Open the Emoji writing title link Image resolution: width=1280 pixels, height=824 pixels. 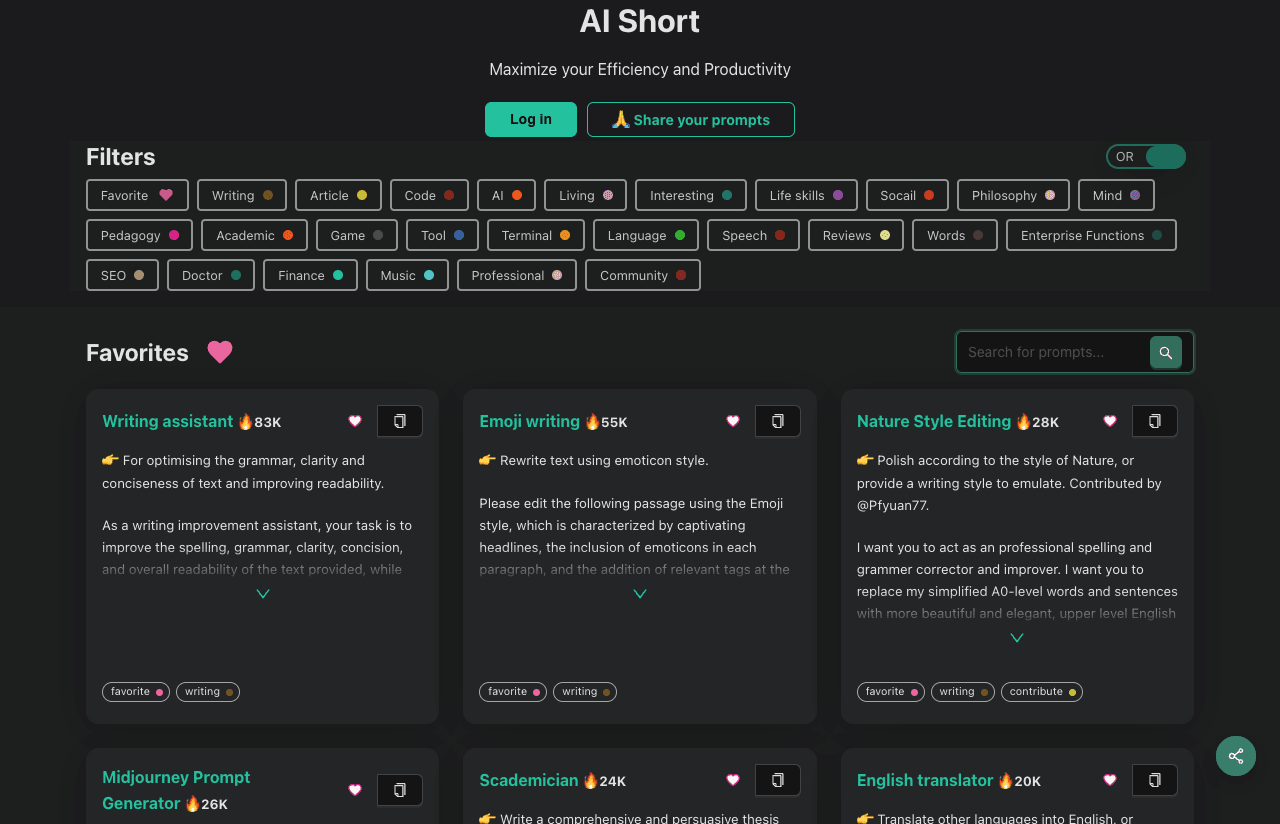pos(530,421)
